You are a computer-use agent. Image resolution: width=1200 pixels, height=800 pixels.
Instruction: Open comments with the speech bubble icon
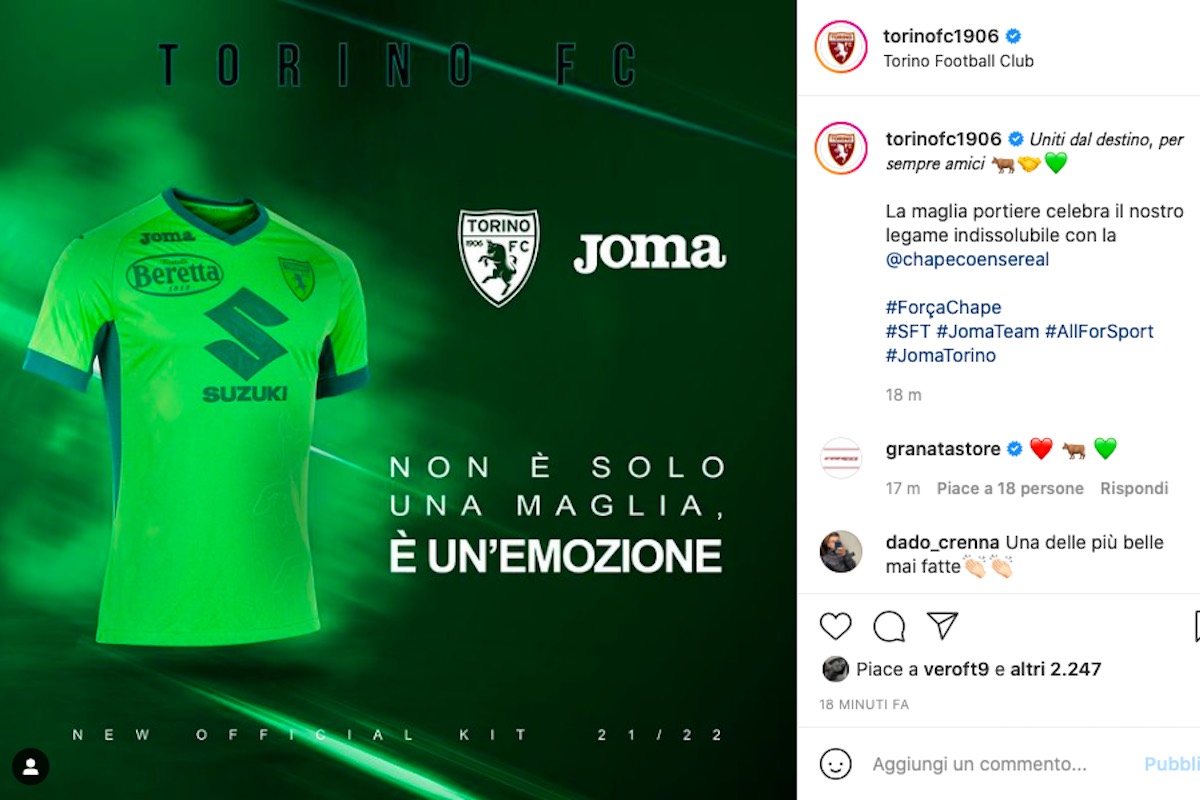click(x=889, y=626)
